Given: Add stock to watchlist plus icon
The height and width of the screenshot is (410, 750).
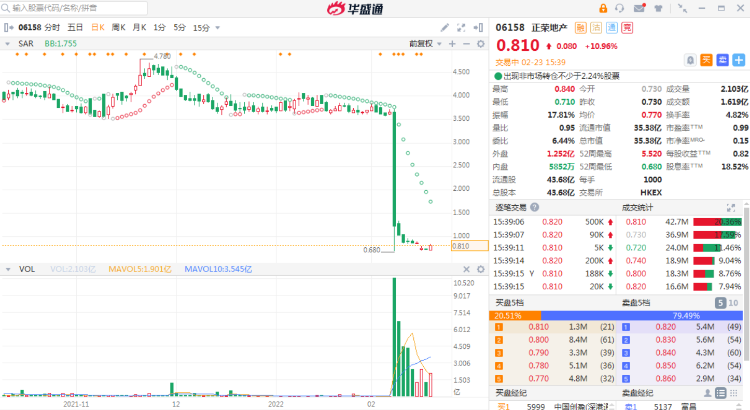Looking at the screenshot, I should [739, 60].
